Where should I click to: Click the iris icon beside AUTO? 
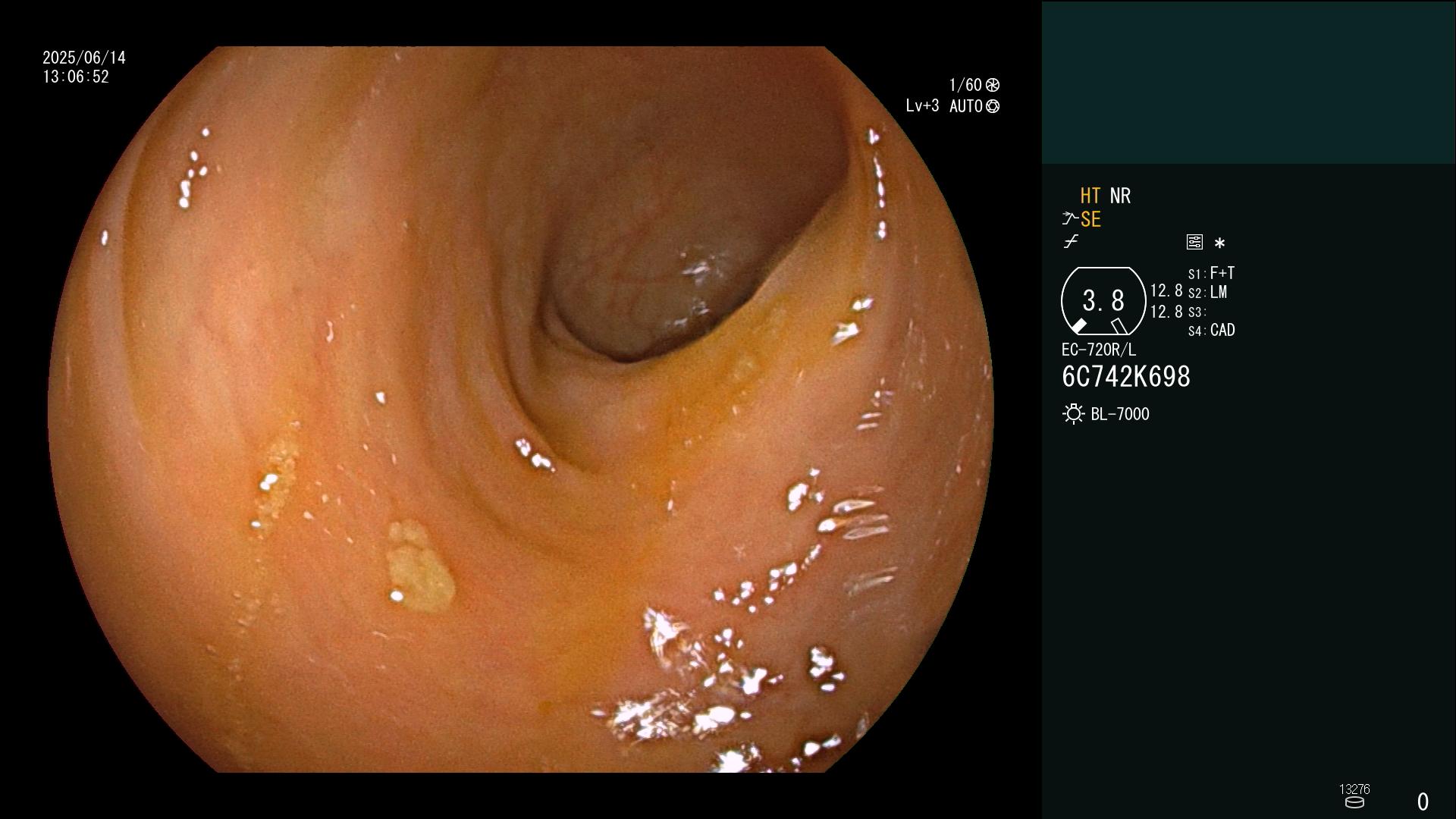click(993, 106)
